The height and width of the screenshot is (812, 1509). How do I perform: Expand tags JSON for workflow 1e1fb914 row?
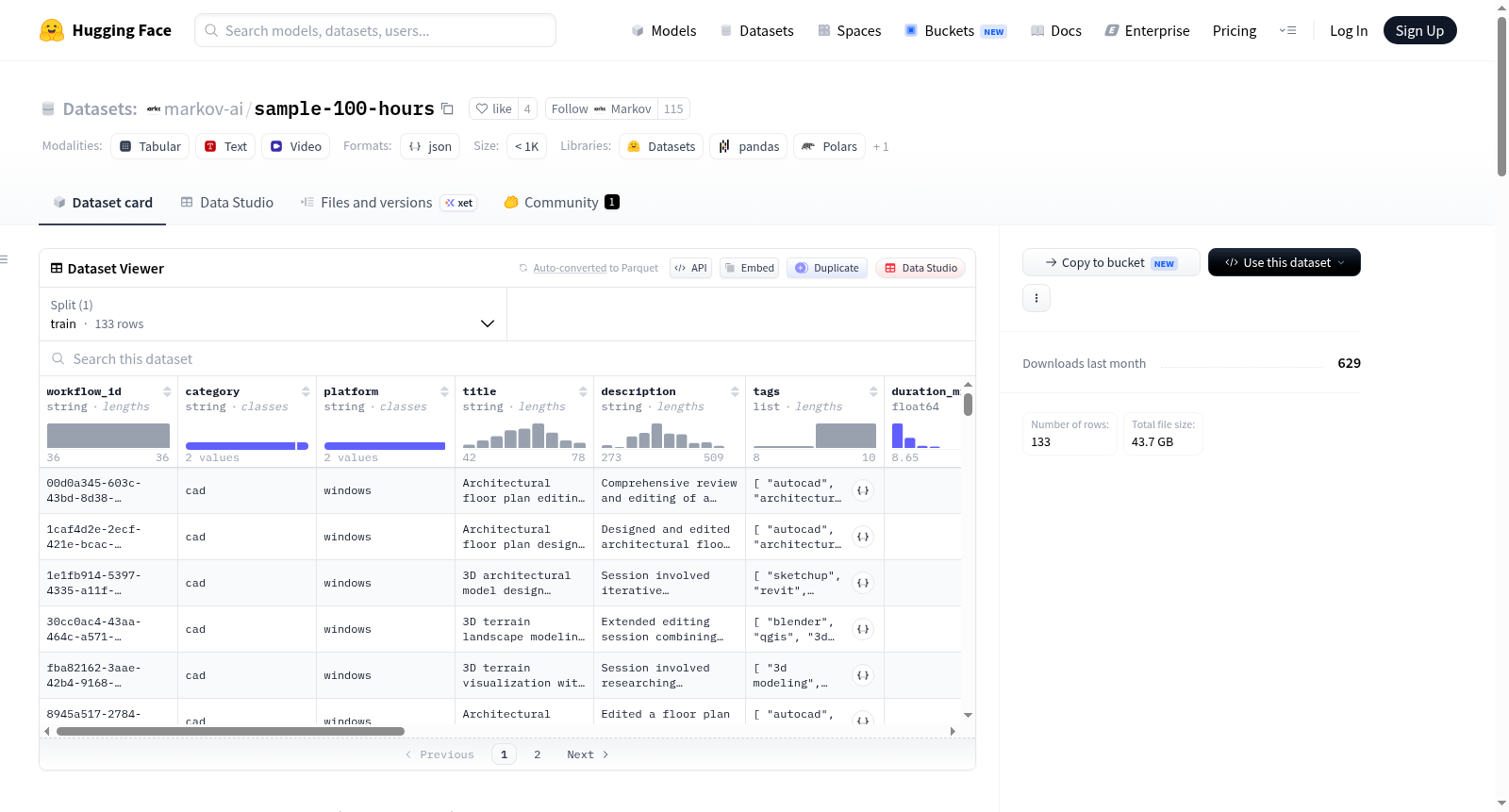pyautogui.click(x=863, y=583)
